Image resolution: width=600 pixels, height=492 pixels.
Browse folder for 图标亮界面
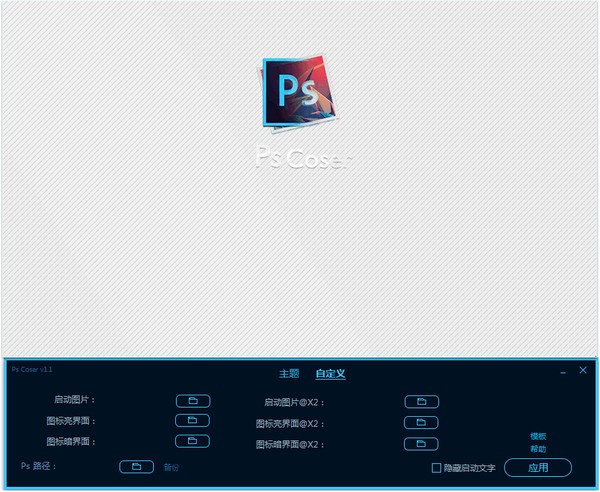(192, 420)
